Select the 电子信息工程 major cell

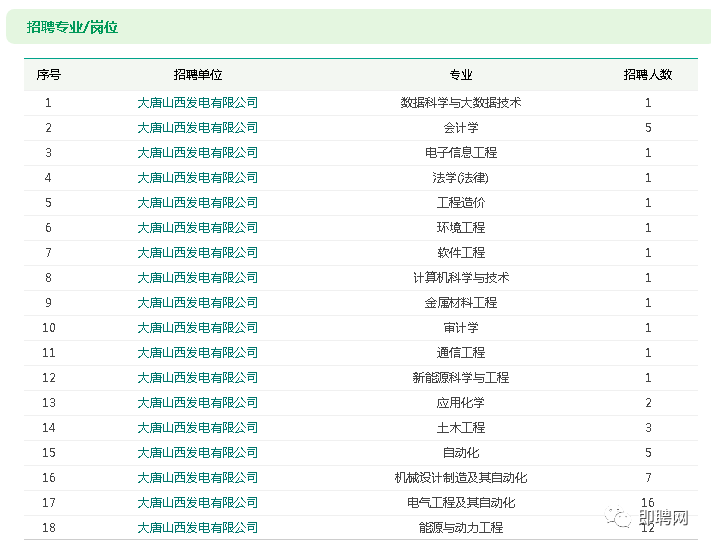coord(461,153)
